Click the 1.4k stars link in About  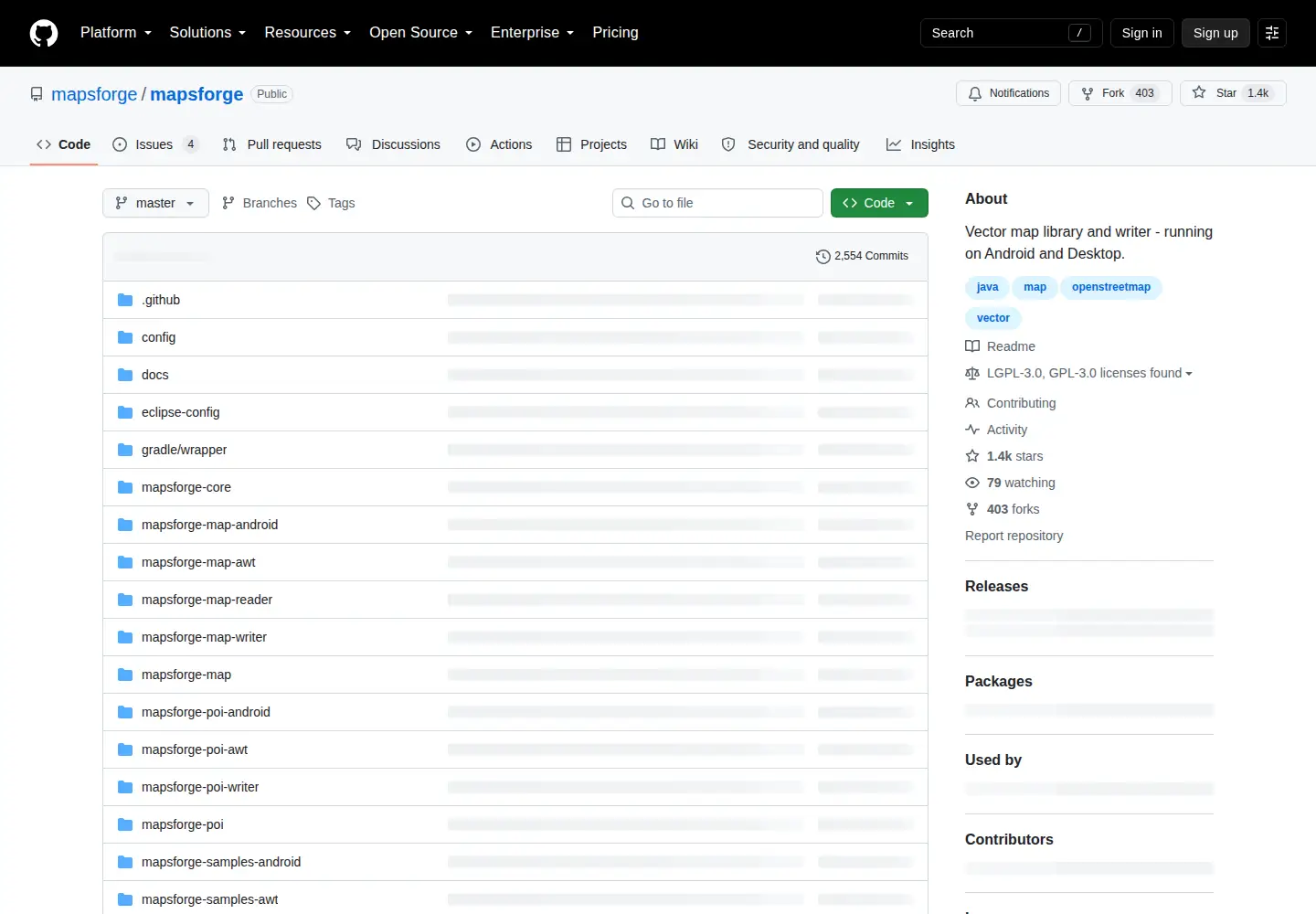[1004, 456]
